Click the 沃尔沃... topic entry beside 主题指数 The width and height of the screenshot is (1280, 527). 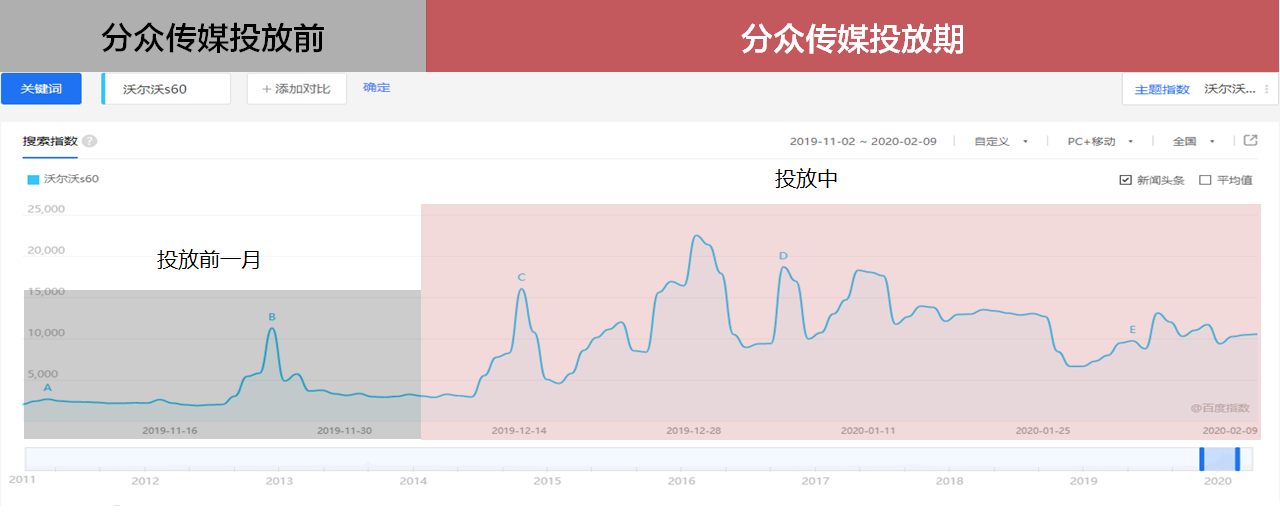click(1230, 89)
